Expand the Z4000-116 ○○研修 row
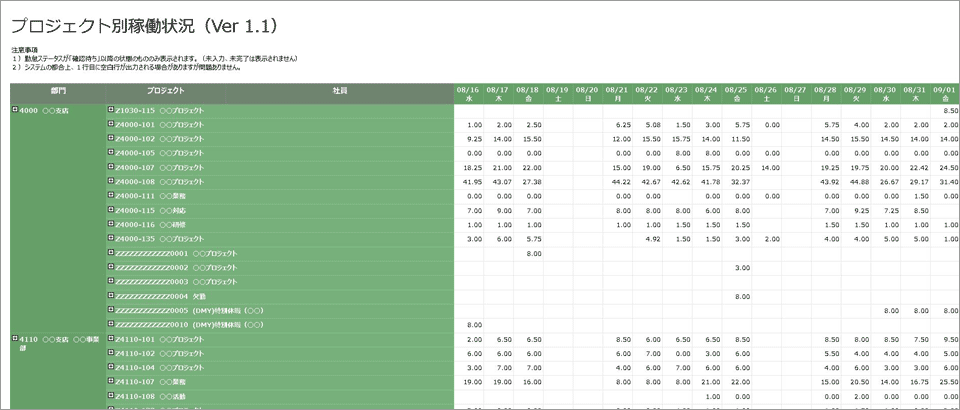The image size is (960, 410). 111,224
